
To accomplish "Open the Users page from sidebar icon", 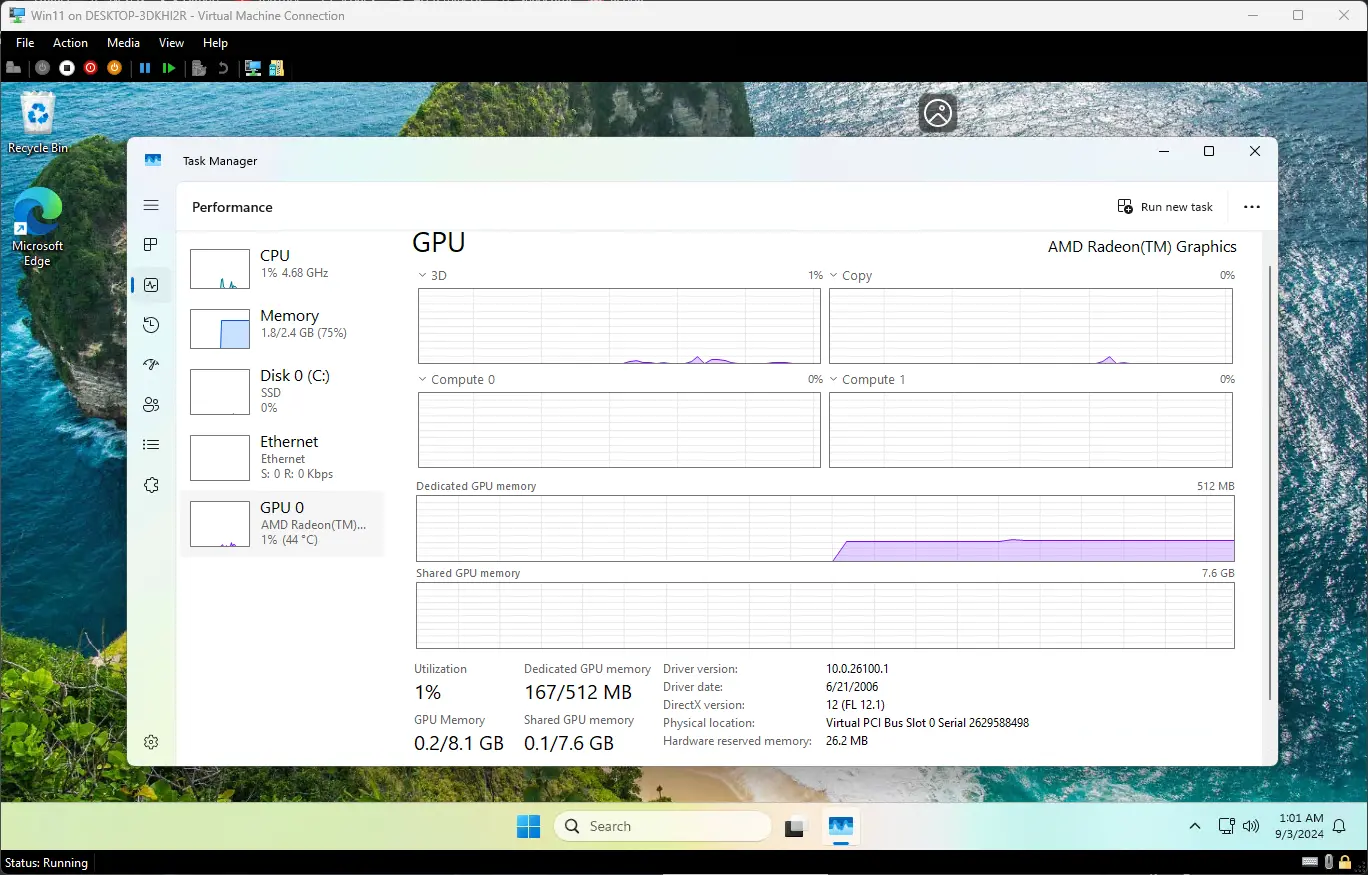I will (151, 405).
